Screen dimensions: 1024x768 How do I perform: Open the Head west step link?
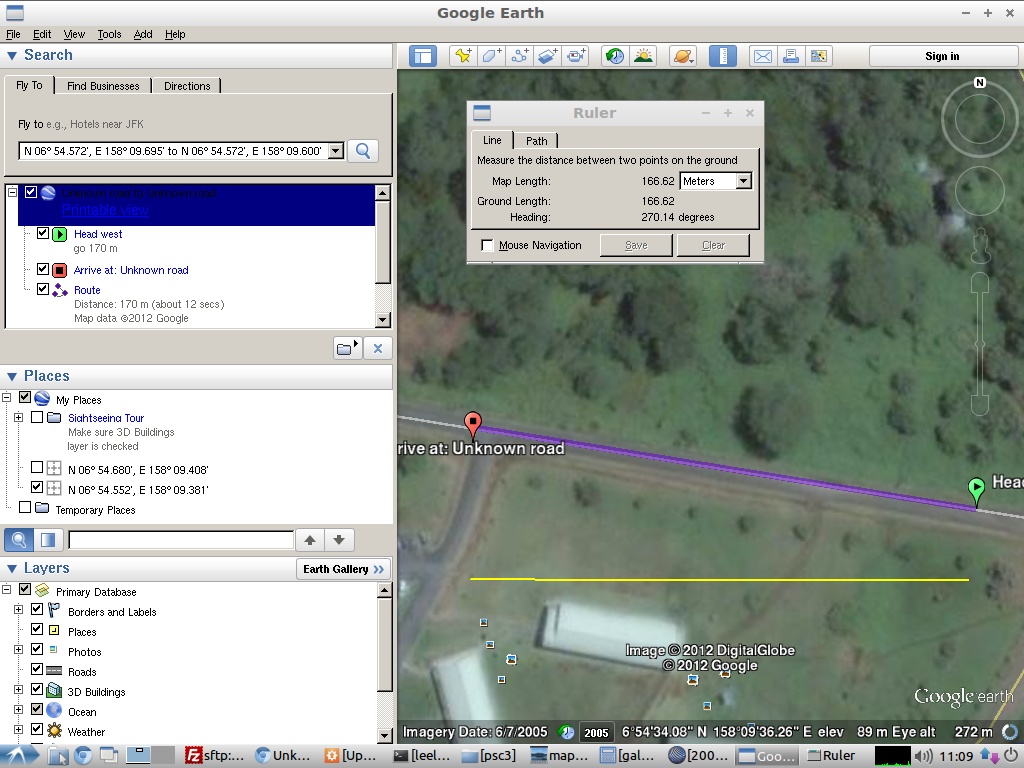(98, 234)
